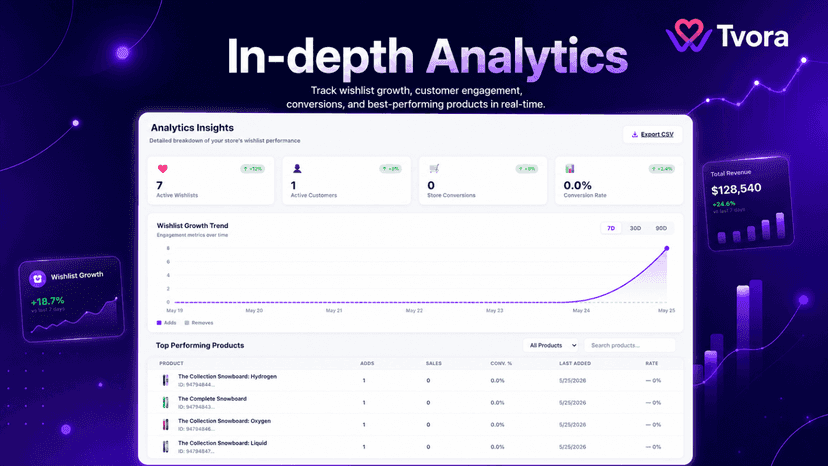Click the 0.0% Conversion Rate value
This screenshot has height=466, width=828.
coord(577,185)
